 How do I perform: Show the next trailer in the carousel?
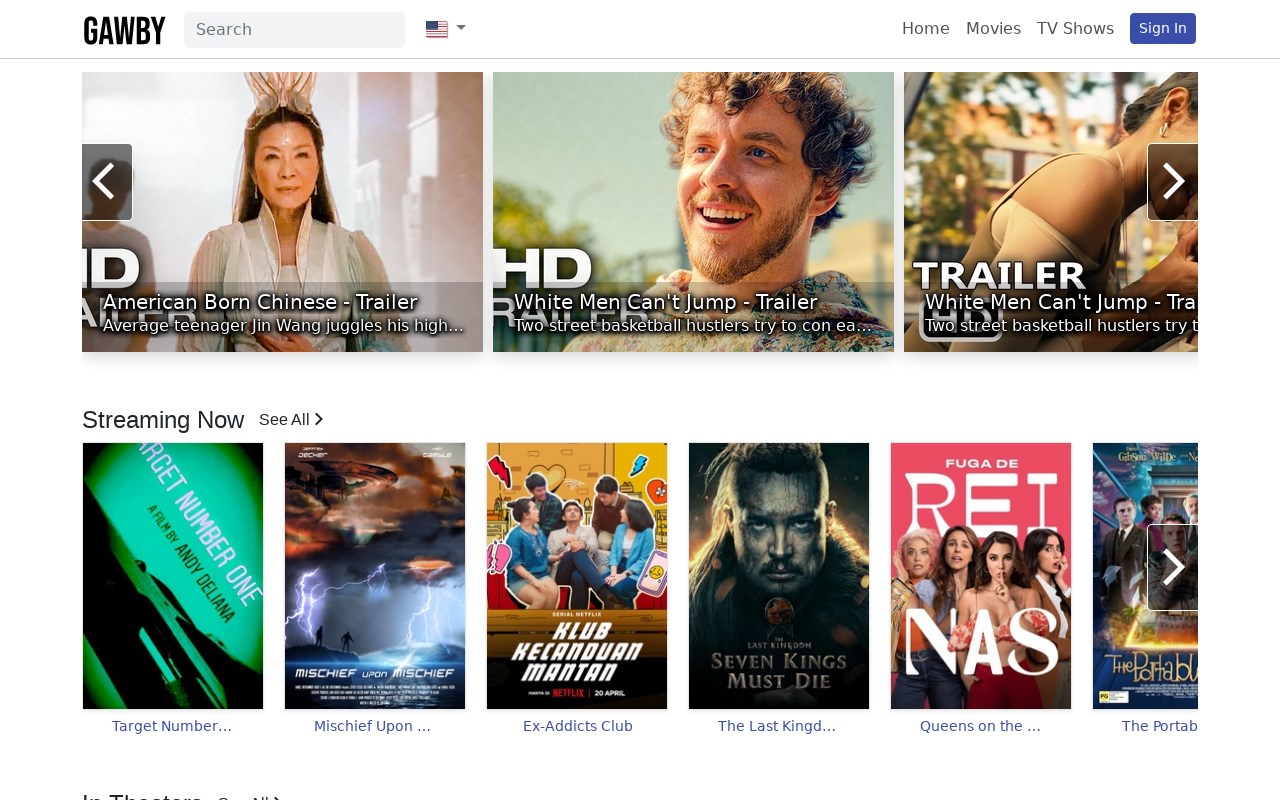coord(1172,182)
